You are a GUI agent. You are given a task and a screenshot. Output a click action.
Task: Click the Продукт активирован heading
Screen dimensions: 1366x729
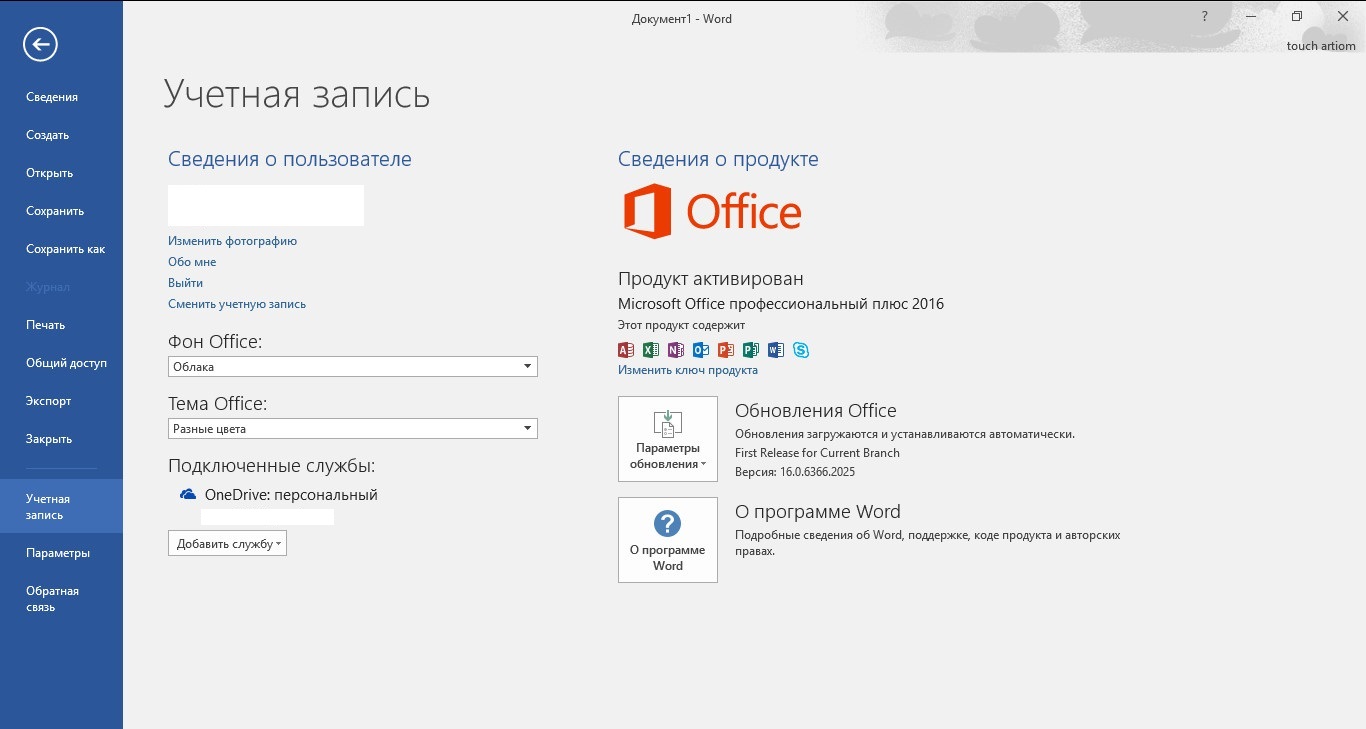711,279
